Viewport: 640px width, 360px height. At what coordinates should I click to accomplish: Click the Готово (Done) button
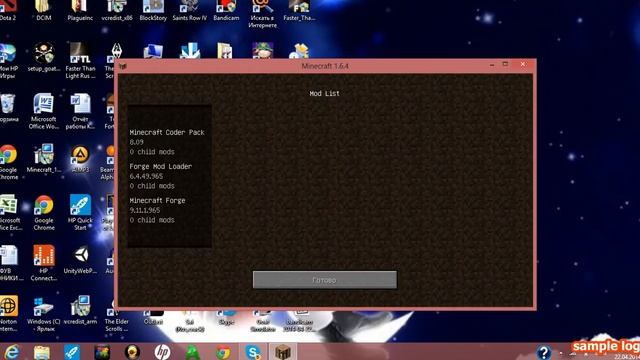pyautogui.click(x=324, y=280)
